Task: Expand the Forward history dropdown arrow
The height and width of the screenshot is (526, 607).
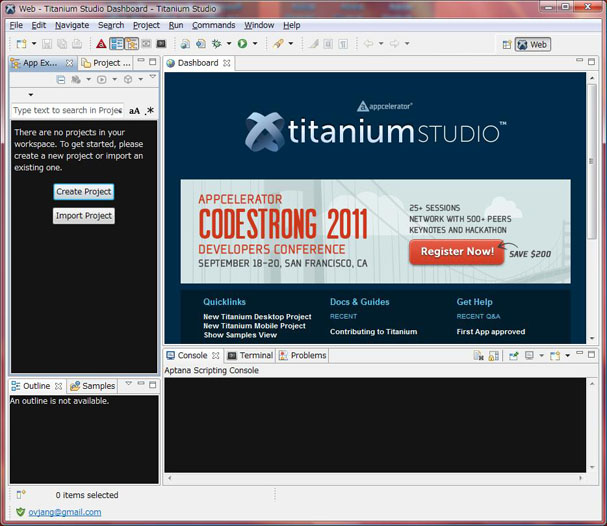Action: point(407,43)
